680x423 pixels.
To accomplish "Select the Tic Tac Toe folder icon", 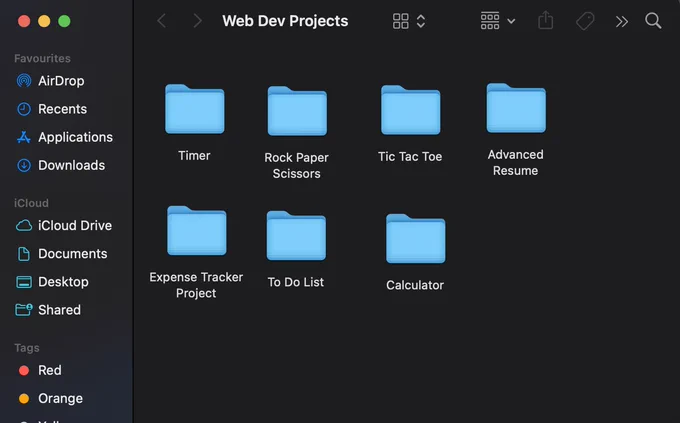I will [x=411, y=110].
